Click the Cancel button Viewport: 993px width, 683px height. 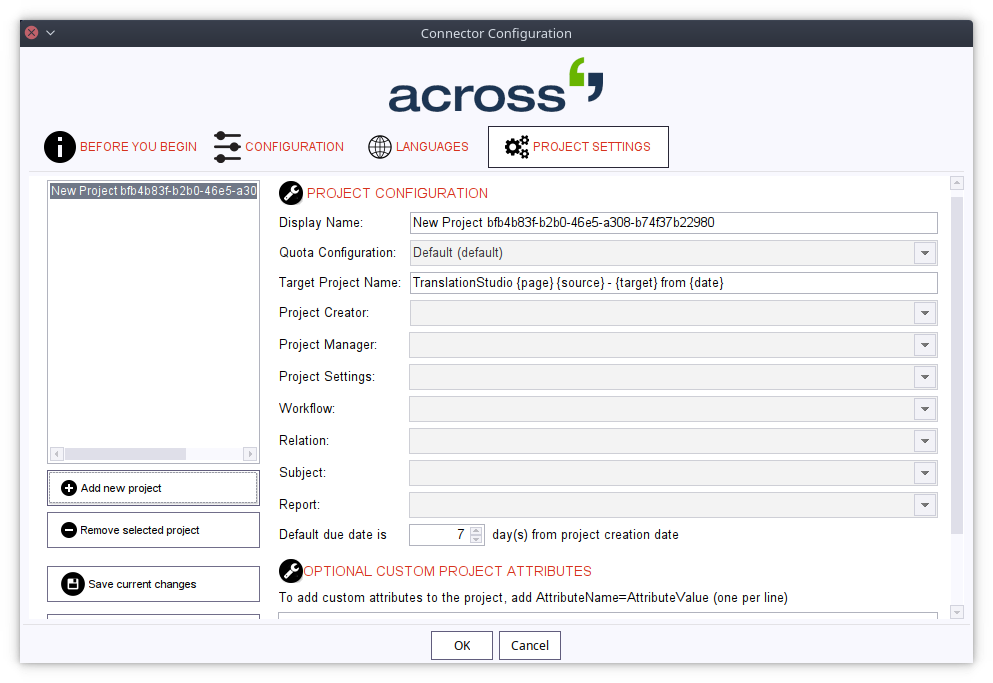coord(529,645)
